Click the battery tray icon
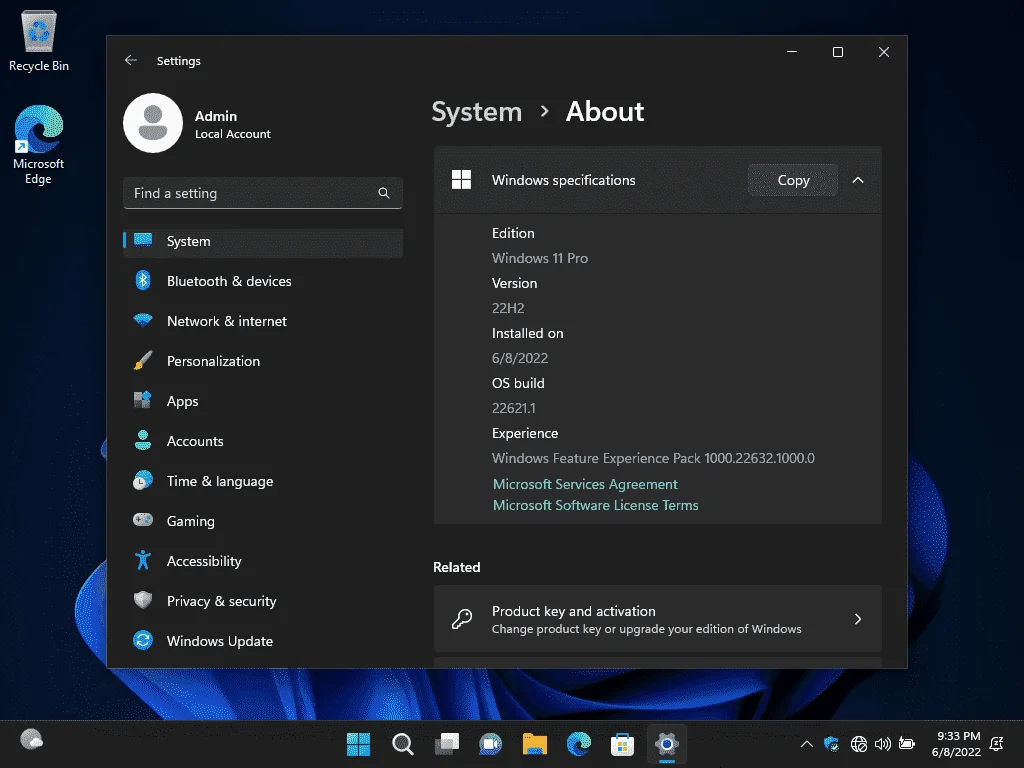The height and width of the screenshot is (768, 1024). [x=906, y=743]
